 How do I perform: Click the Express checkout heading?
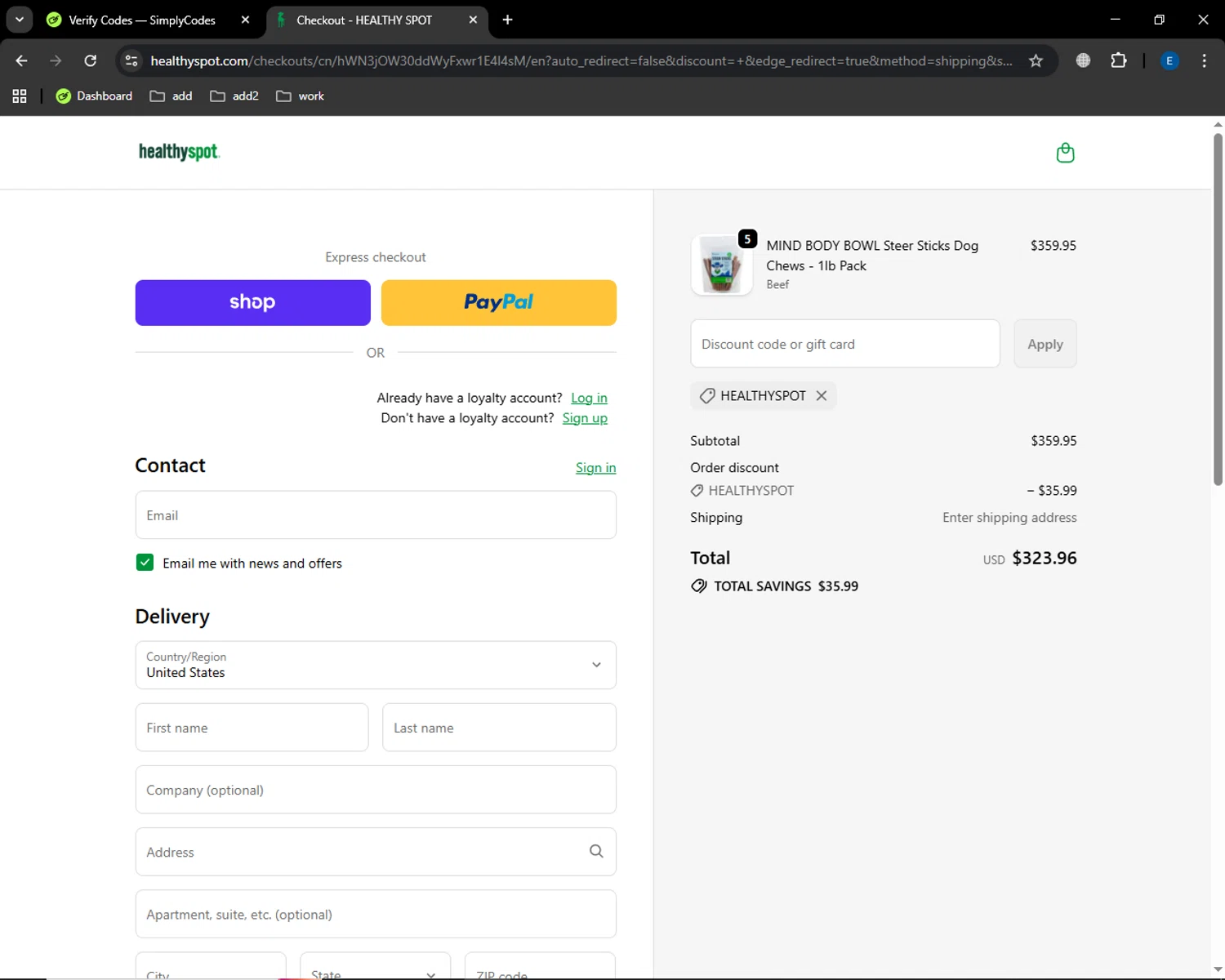[376, 257]
